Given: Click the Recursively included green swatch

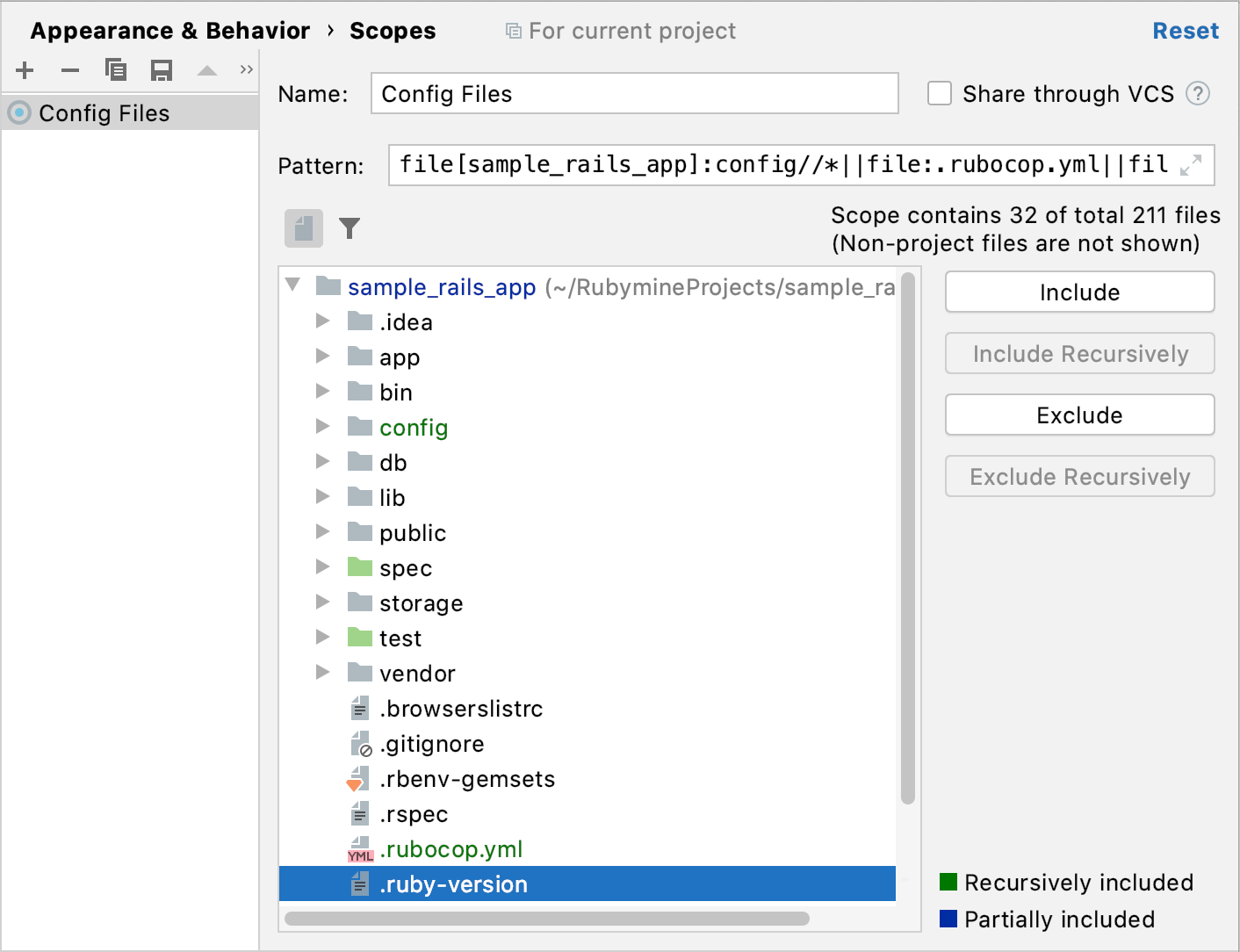Looking at the screenshot, I should click(x=949, y=882).
